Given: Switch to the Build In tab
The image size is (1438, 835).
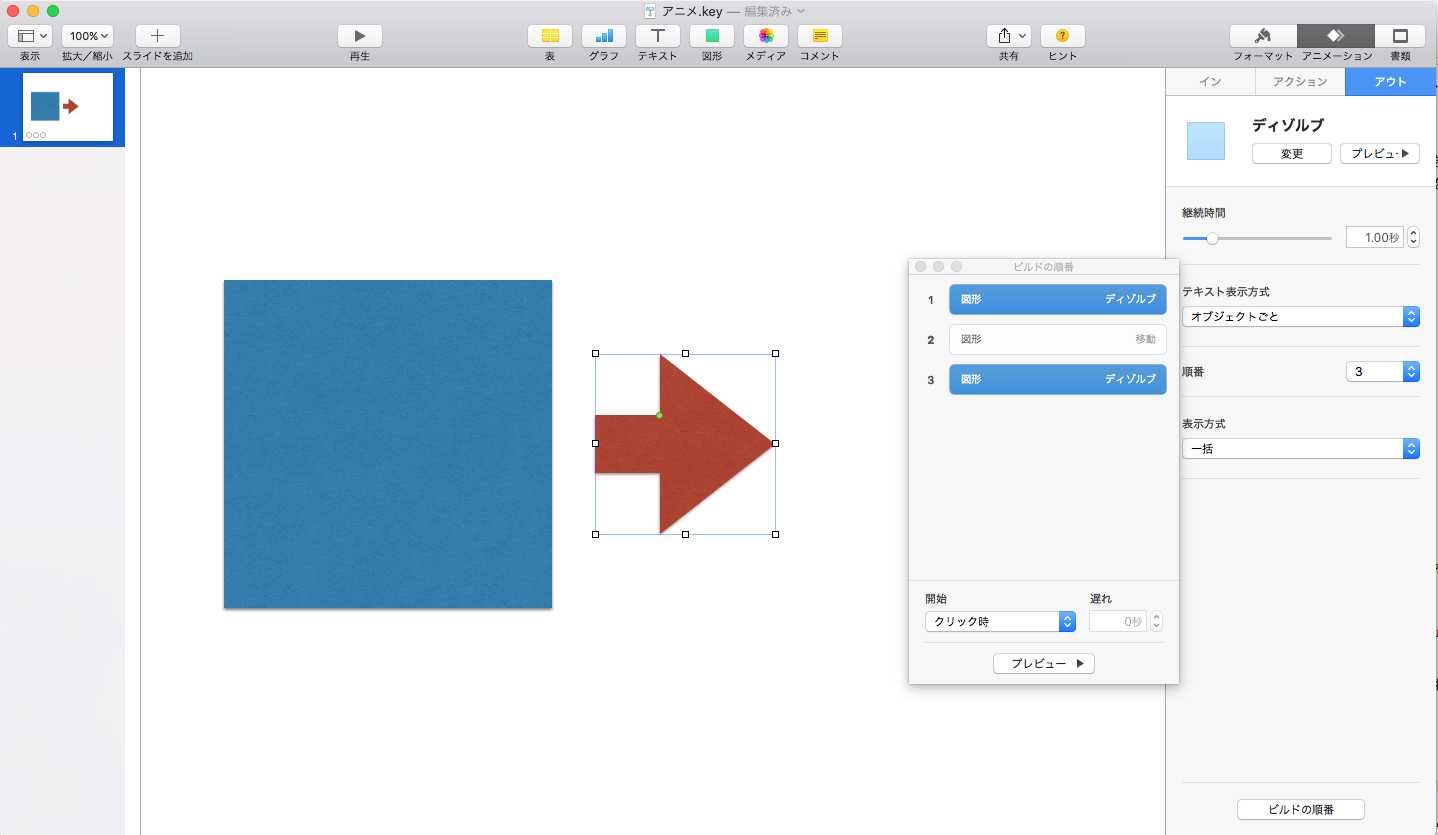Looking at the screenshot, I should [x=1210, y=82].
